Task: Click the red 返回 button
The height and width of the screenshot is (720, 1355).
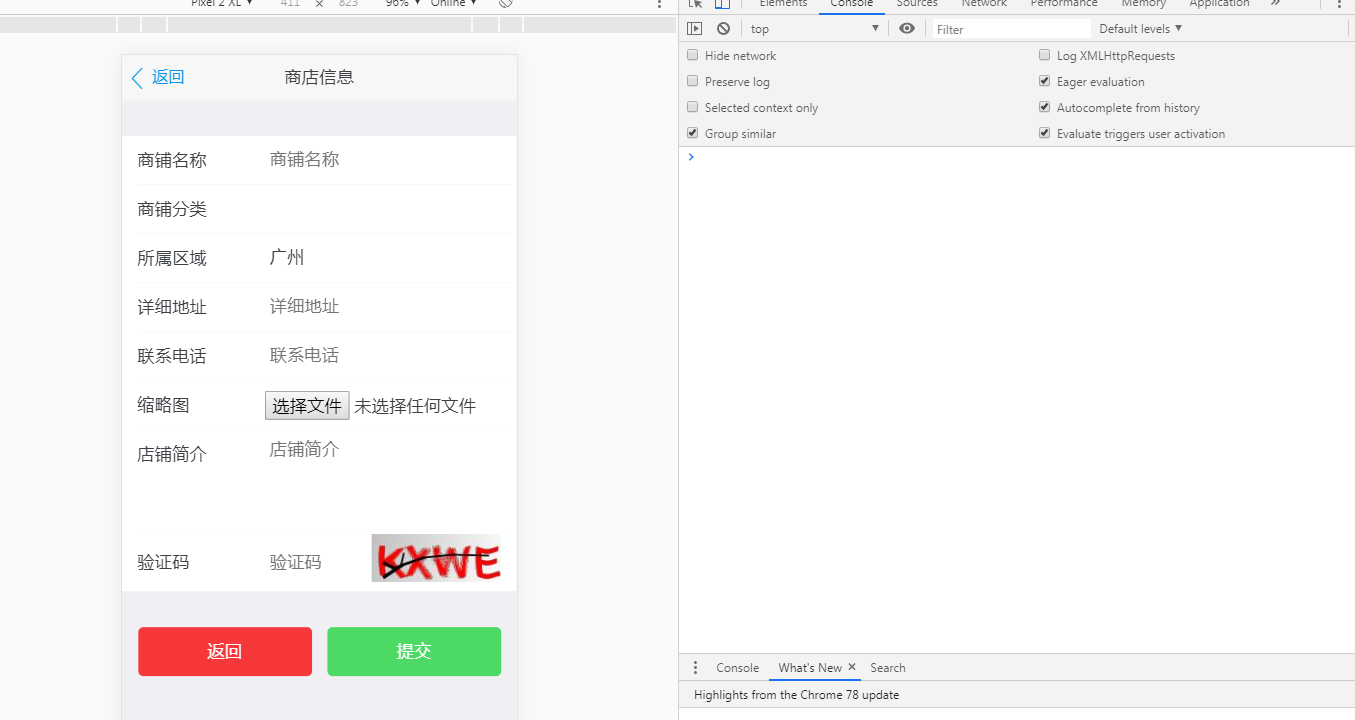Action: pyautogui.click(x=225, y=652)
